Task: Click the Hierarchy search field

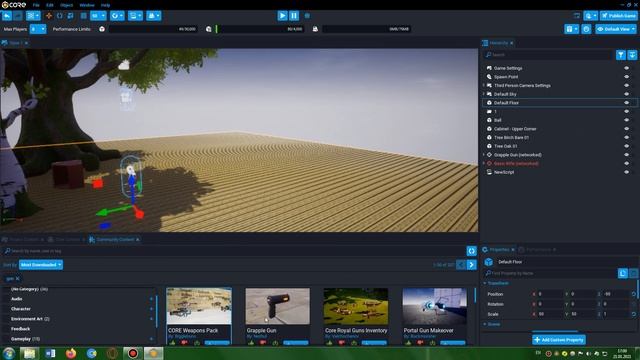Action: [x=547, y=55]
